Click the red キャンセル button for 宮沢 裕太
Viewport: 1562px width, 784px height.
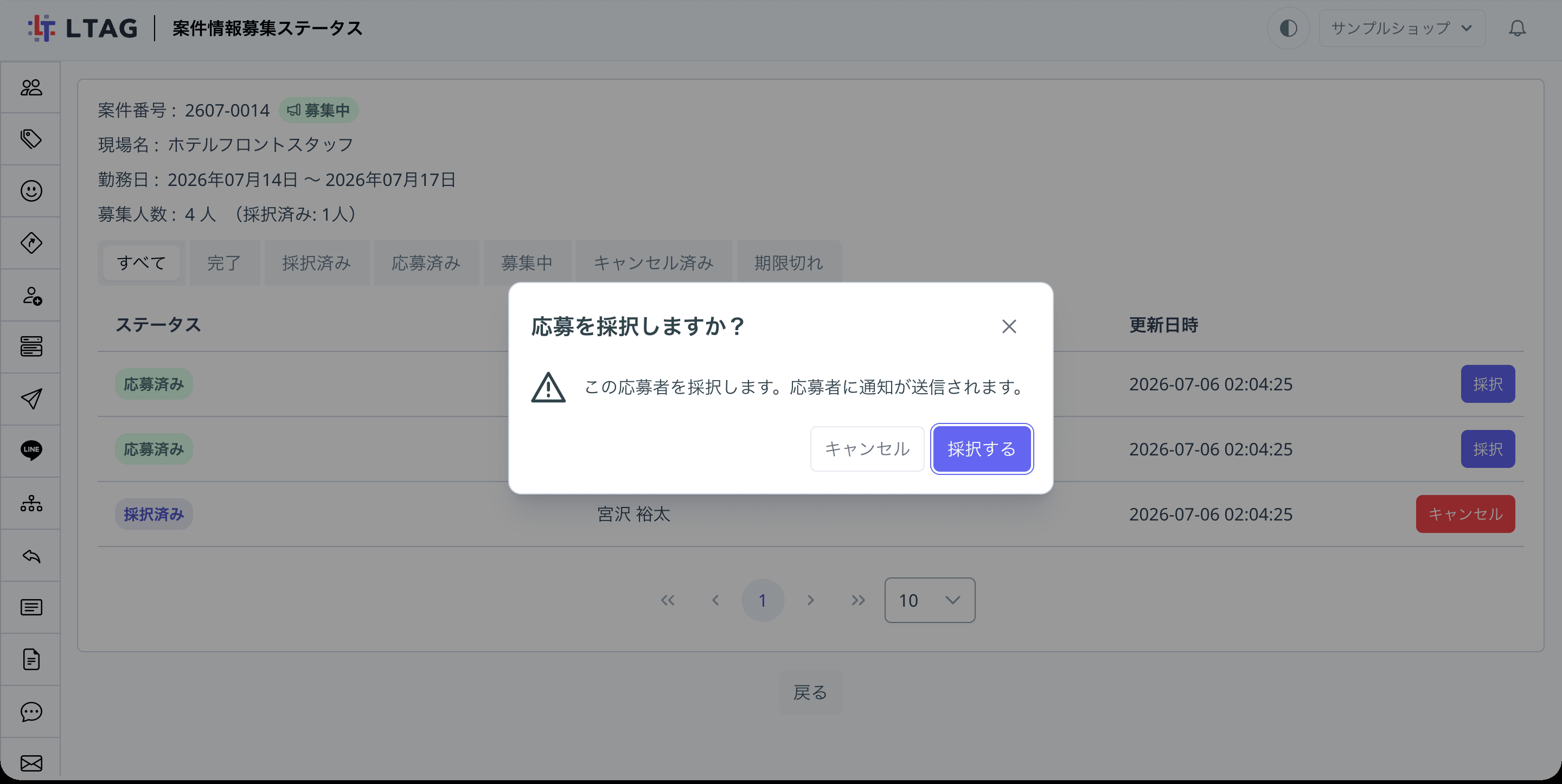coord(1465,514)
